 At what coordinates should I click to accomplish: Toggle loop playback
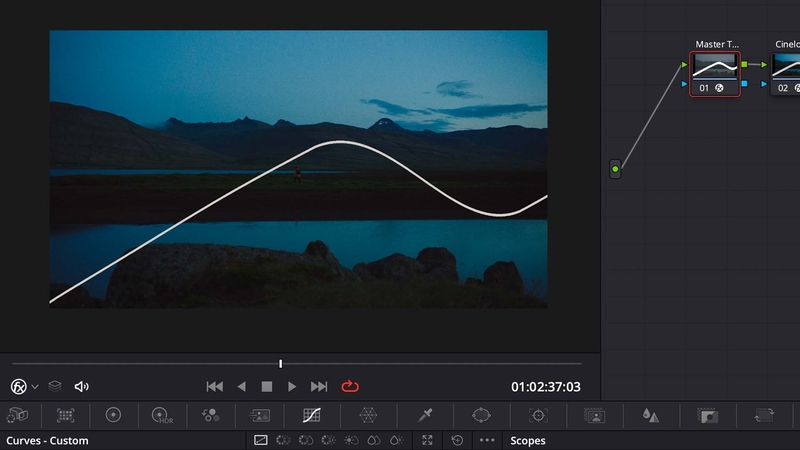[x=349, y=386]
